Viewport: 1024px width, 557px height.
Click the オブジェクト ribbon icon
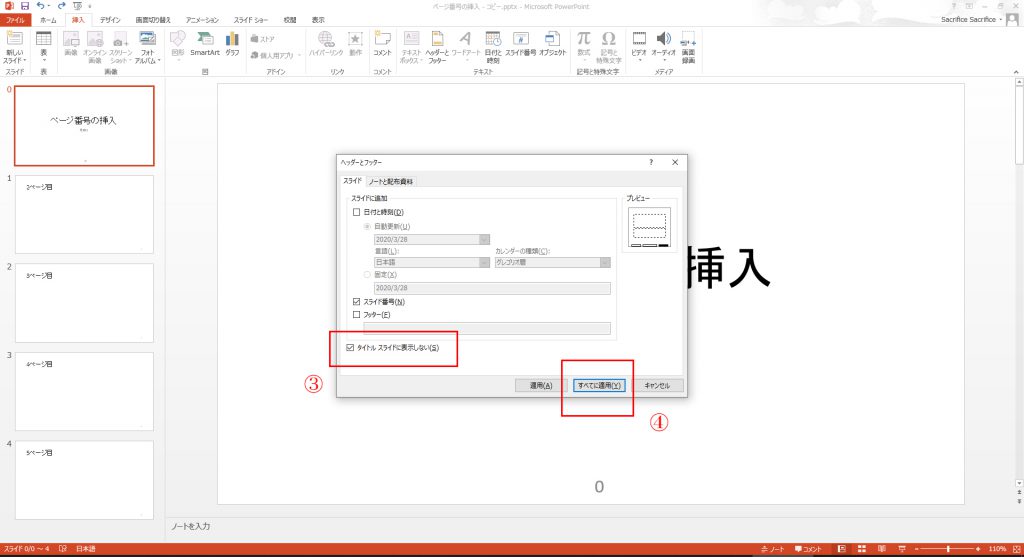552,44
